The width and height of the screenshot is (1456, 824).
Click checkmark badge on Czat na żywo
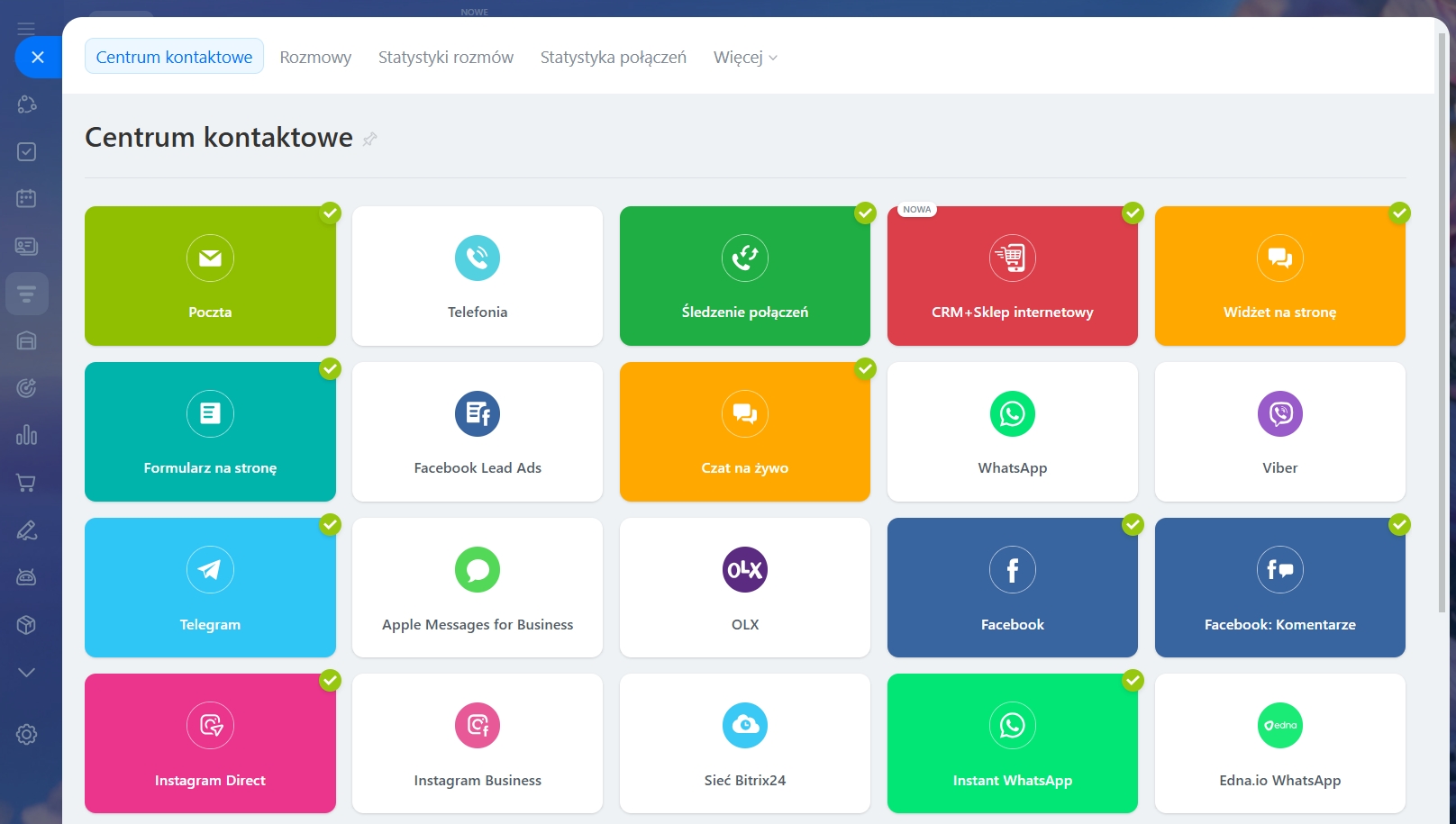tap(866, 368)
